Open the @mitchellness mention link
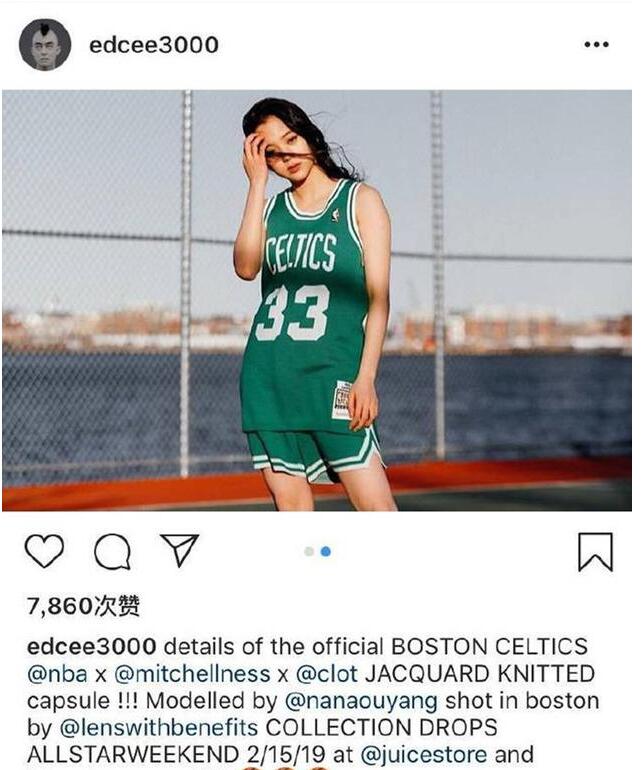The height and width of the screenshot is (770, 643). pos(192,674)
